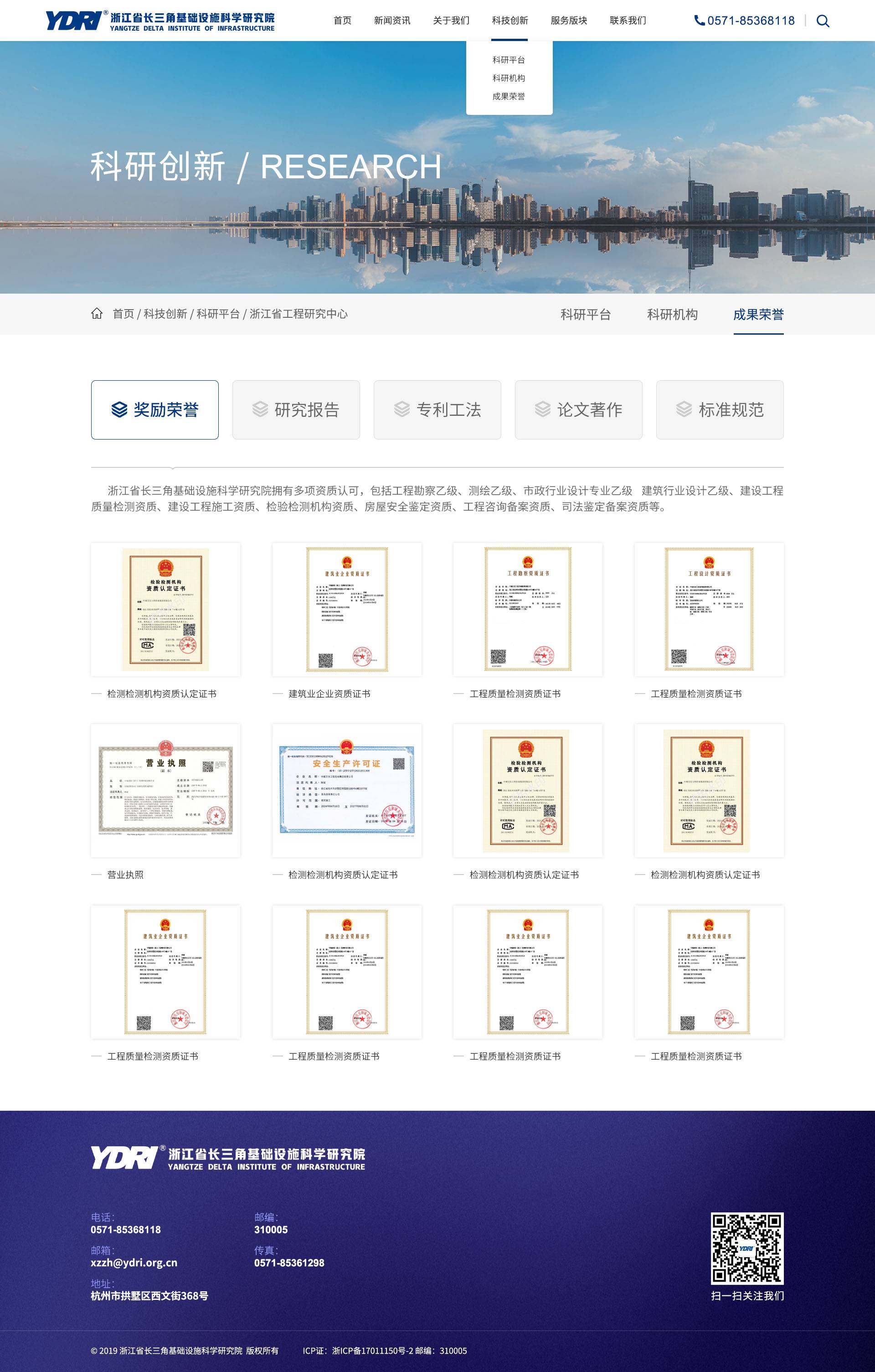875x1372 pixels.
Task: Open 服务版块 in the top navigation
Action: (568, 21)
